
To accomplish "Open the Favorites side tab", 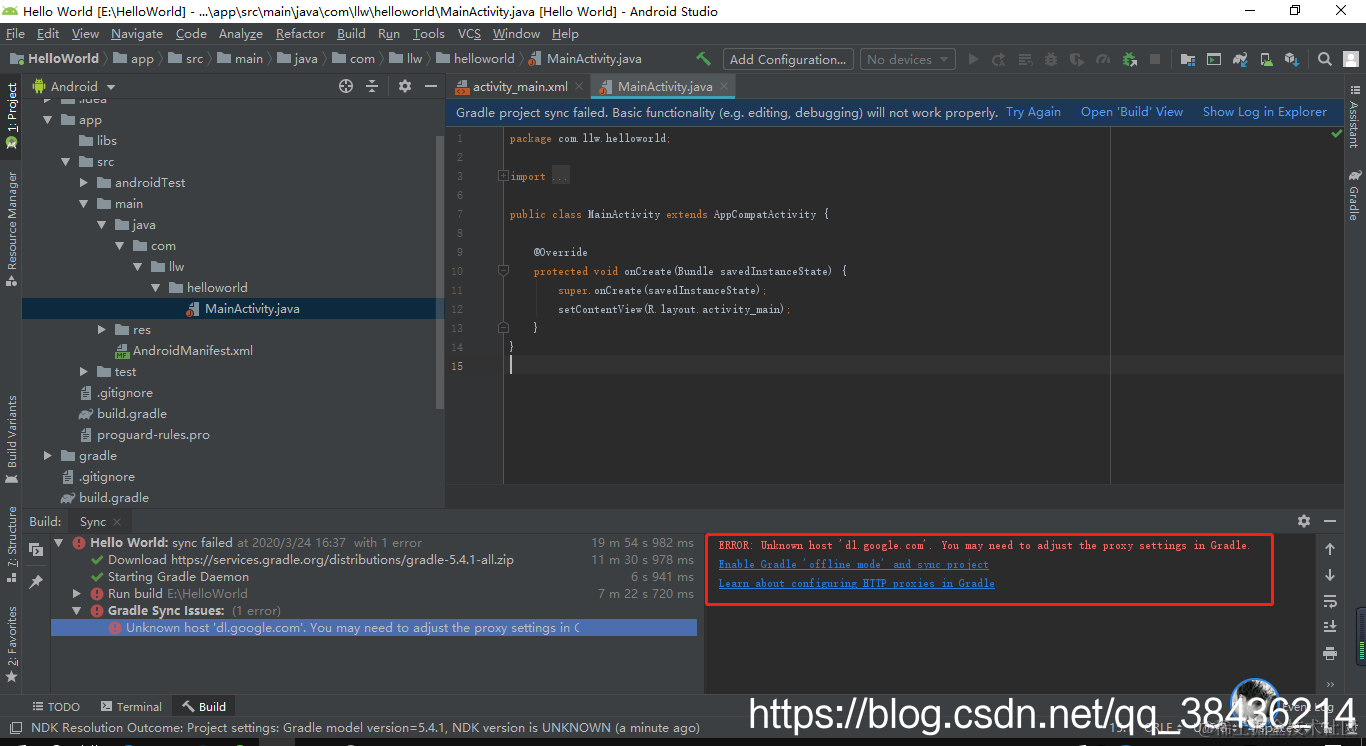I will tap(11, 644).
